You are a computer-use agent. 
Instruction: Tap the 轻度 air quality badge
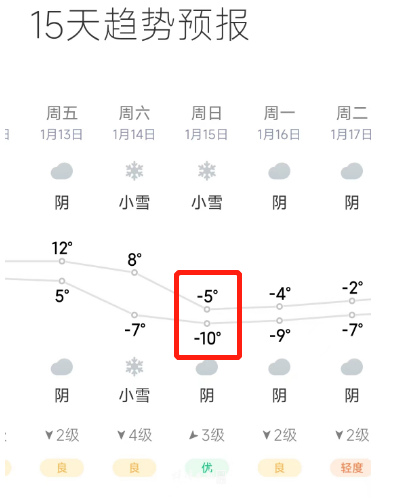point(351,468)
